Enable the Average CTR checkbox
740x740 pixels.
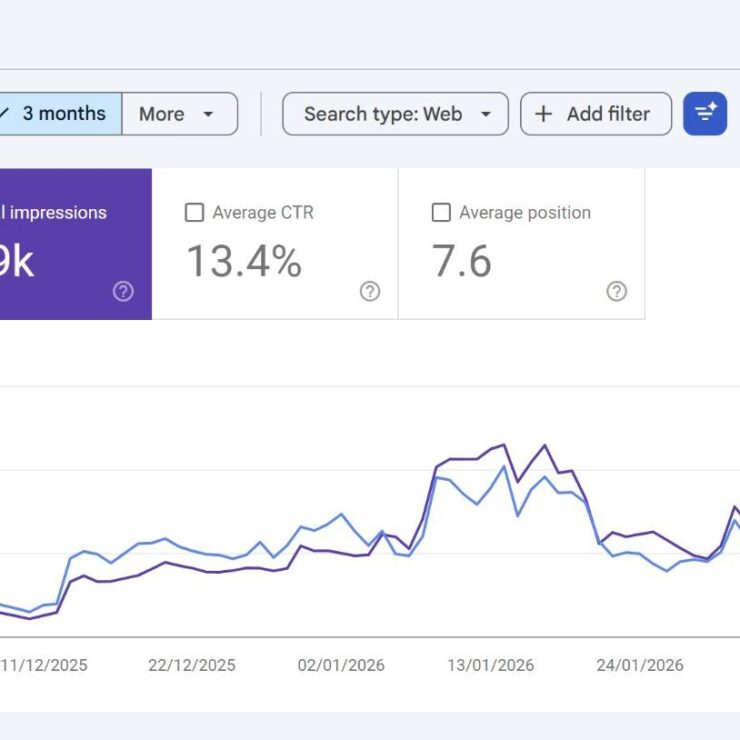tap(195, 213)
